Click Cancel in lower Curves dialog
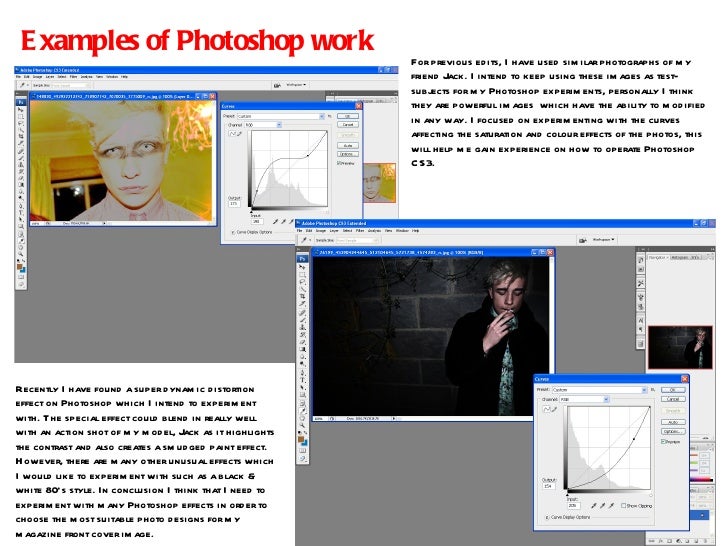The width and height of the screenshot is (728, 546). point(673,399)
